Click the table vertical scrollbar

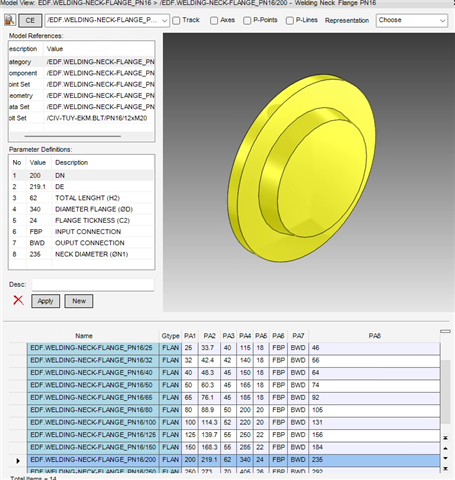tap(445, 392)
